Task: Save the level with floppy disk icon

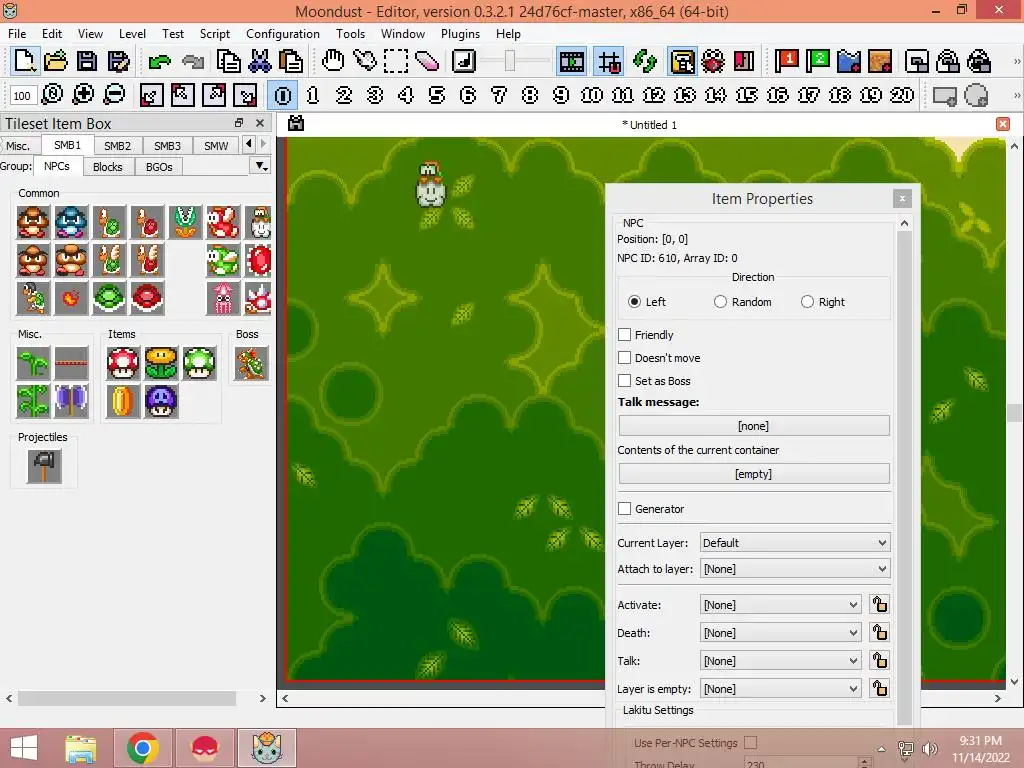Action: (87, 61)
